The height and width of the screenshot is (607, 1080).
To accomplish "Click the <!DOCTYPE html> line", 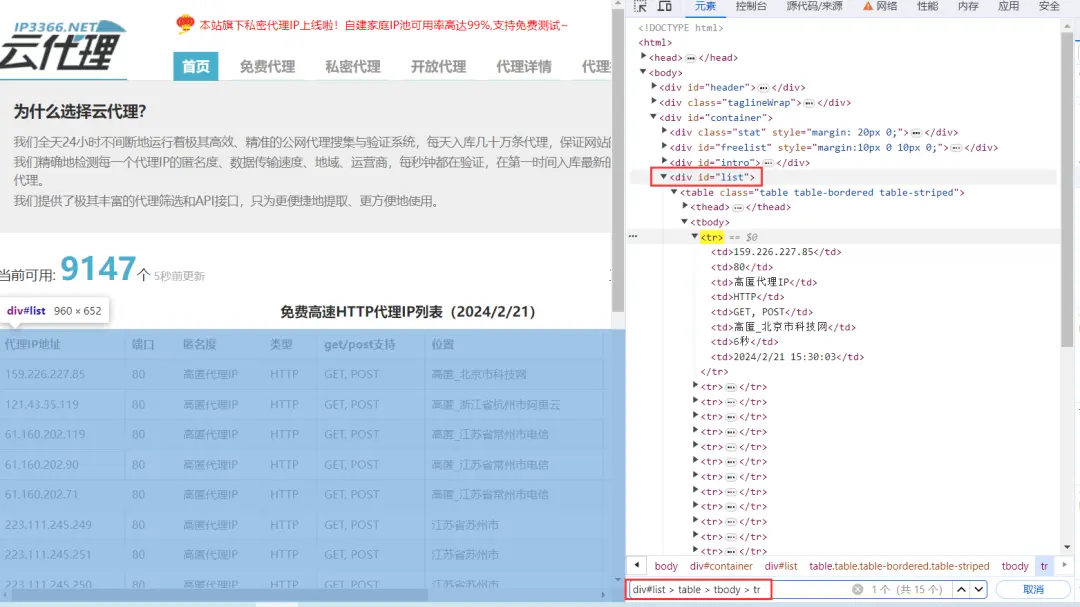I will coord(681,28).
